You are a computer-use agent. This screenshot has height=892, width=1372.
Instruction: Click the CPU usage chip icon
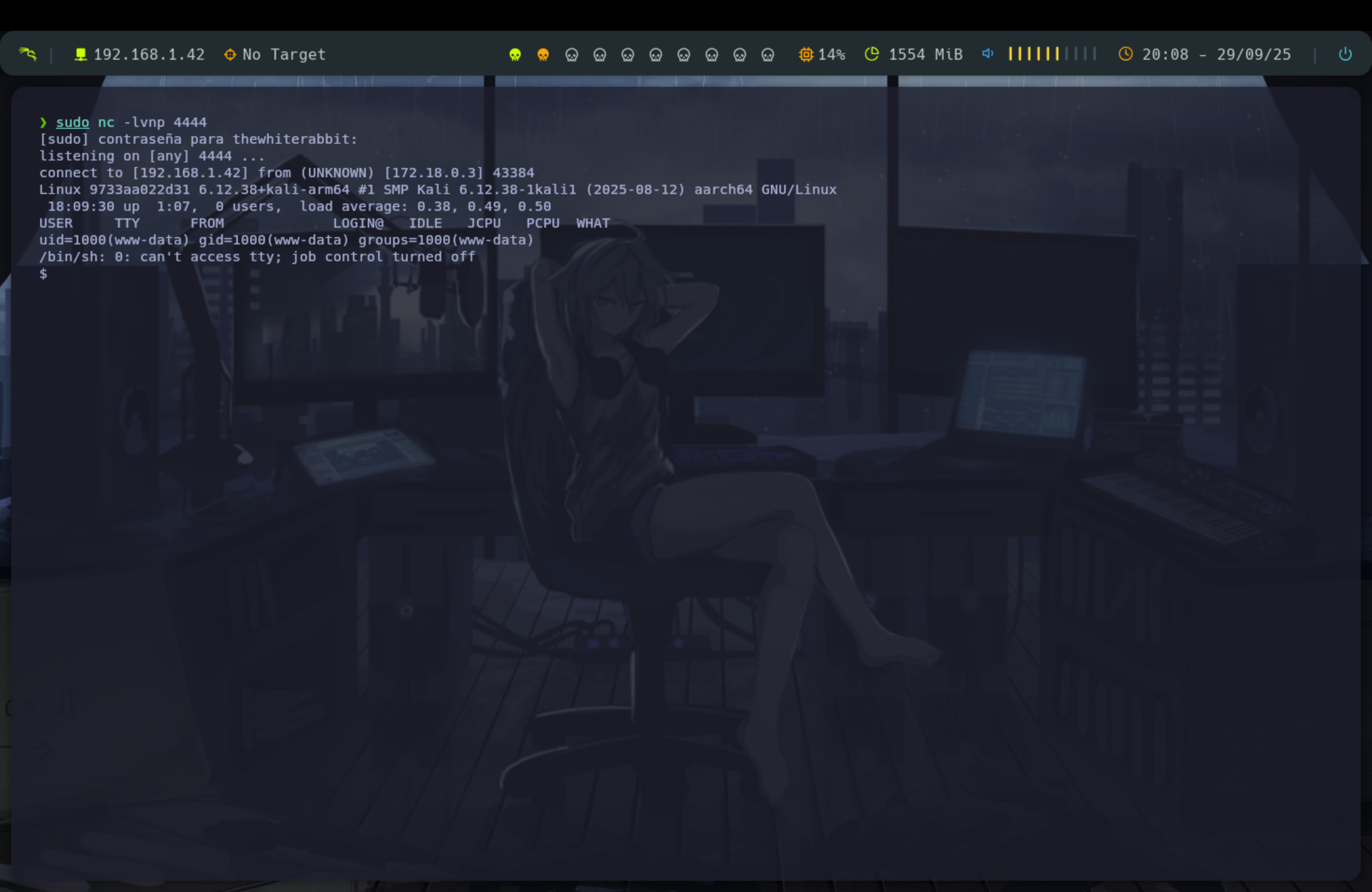click(805, 55)
